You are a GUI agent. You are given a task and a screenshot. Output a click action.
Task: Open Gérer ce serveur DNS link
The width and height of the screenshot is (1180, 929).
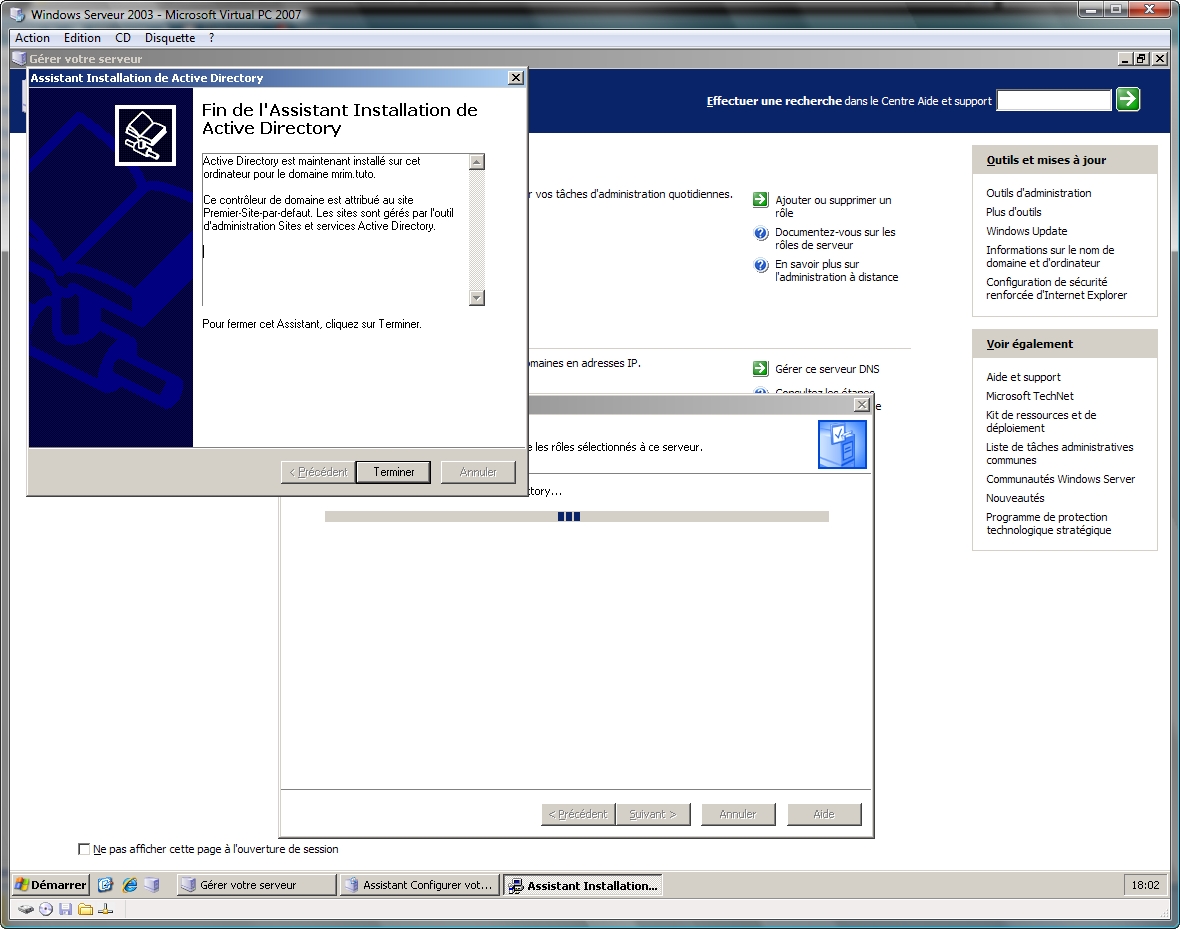pos(827,369)
